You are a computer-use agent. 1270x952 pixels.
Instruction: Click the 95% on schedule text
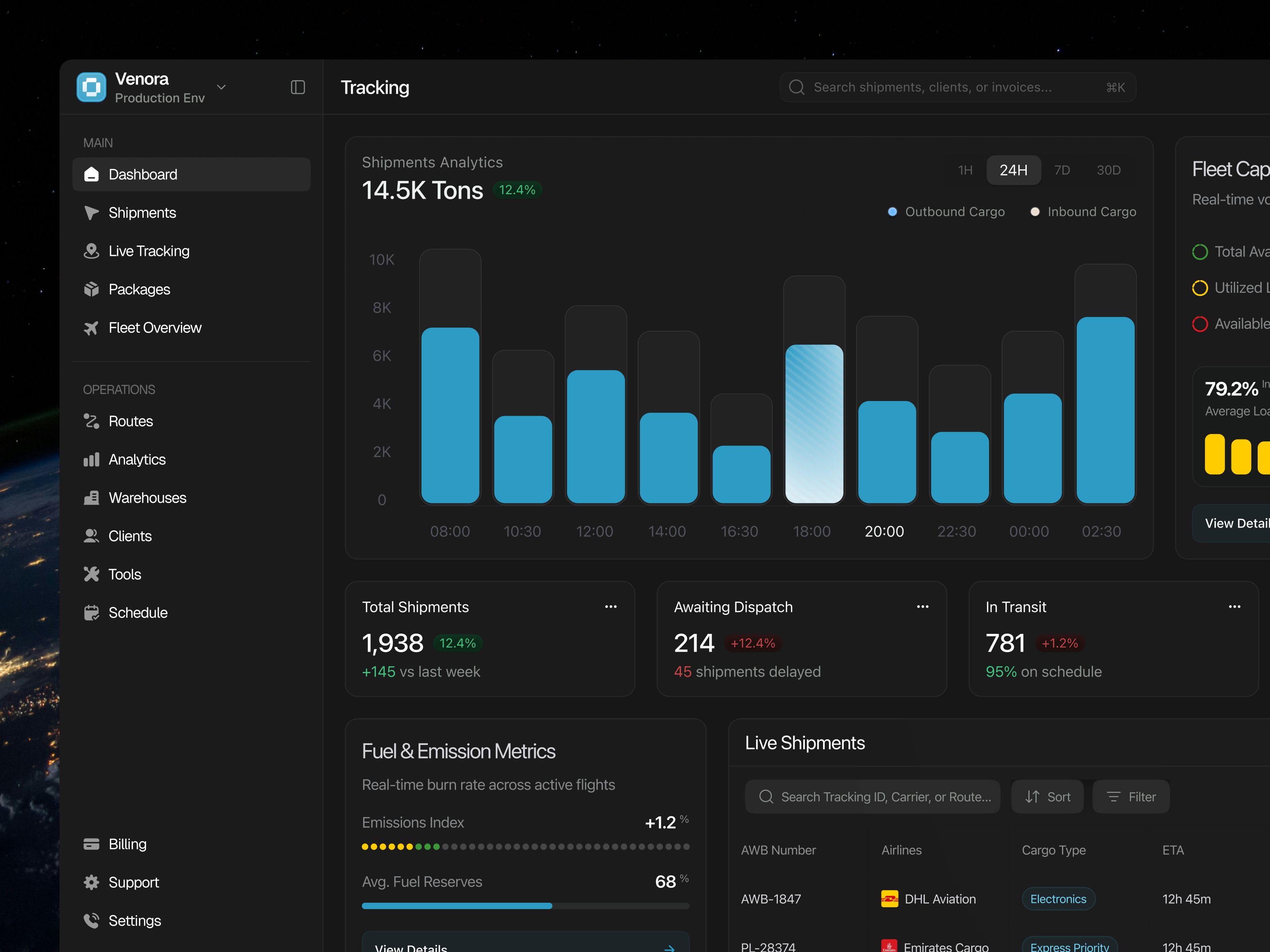coord(1043,672)
